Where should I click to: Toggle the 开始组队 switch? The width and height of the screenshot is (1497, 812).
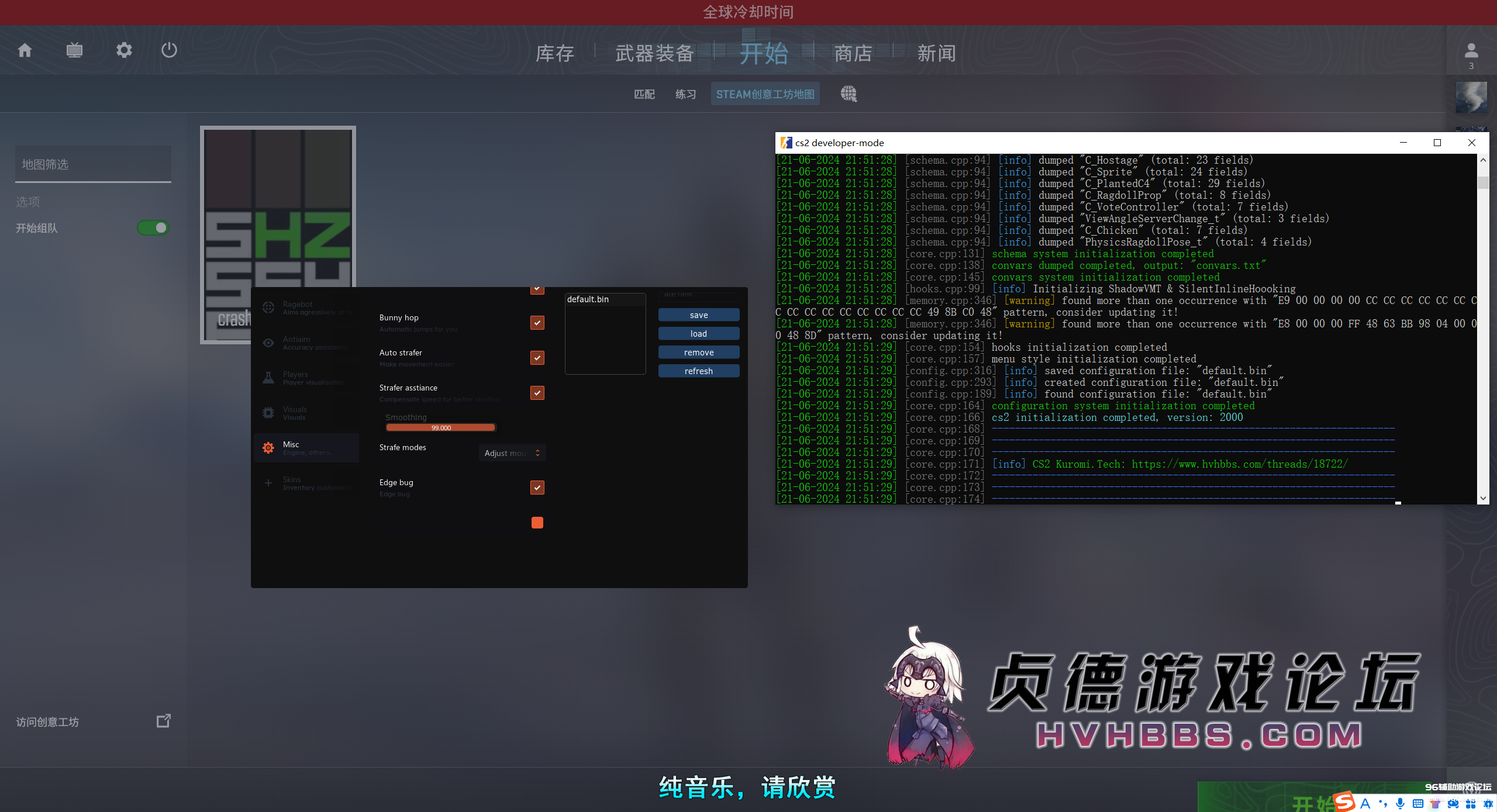point(153,228)
